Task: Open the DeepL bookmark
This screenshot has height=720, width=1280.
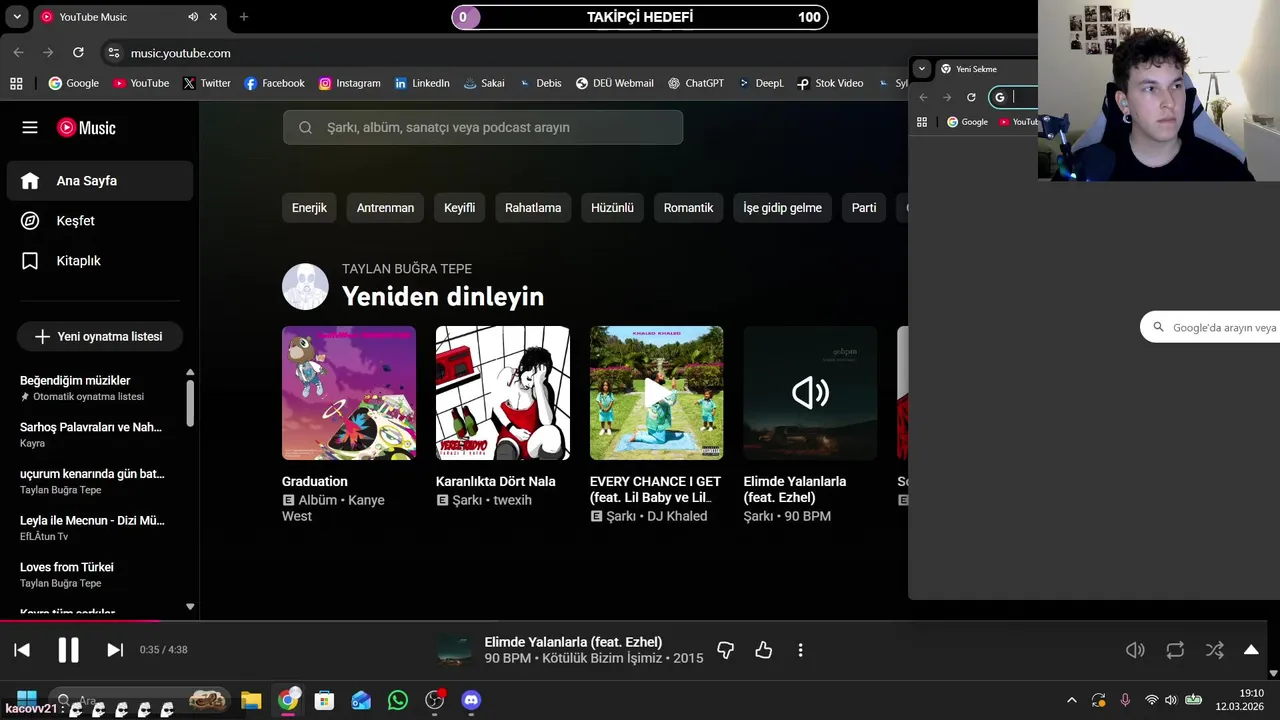Action: [761, 83]
